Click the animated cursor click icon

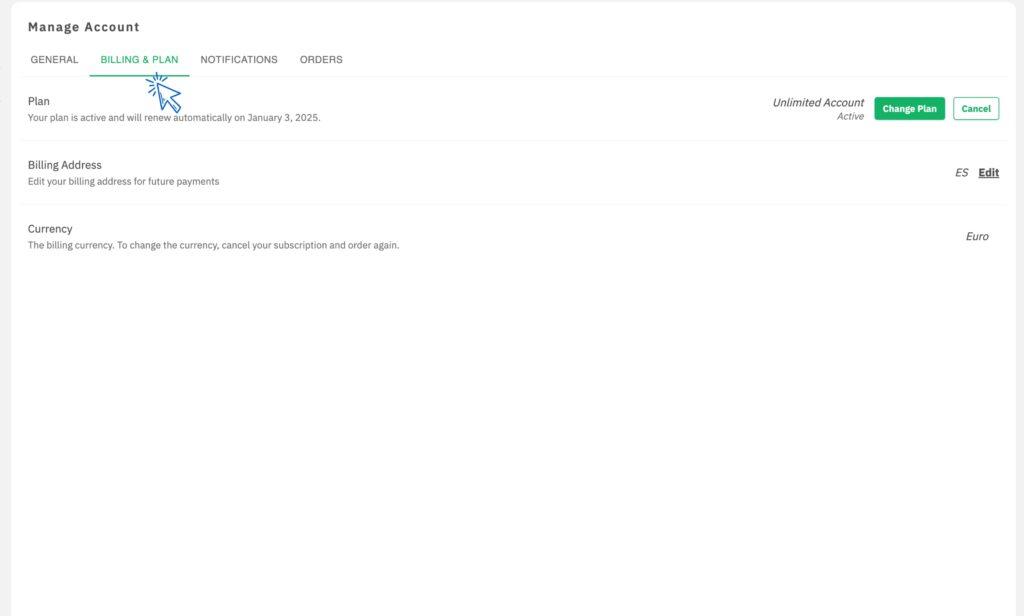(x=164, y=92)
